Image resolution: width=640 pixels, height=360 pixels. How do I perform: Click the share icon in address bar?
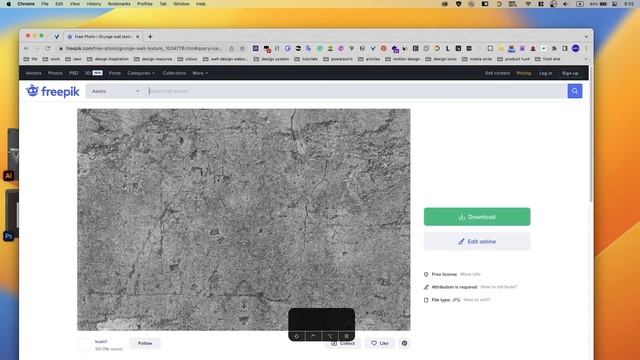pyautogui.click(x=231, y=48)
